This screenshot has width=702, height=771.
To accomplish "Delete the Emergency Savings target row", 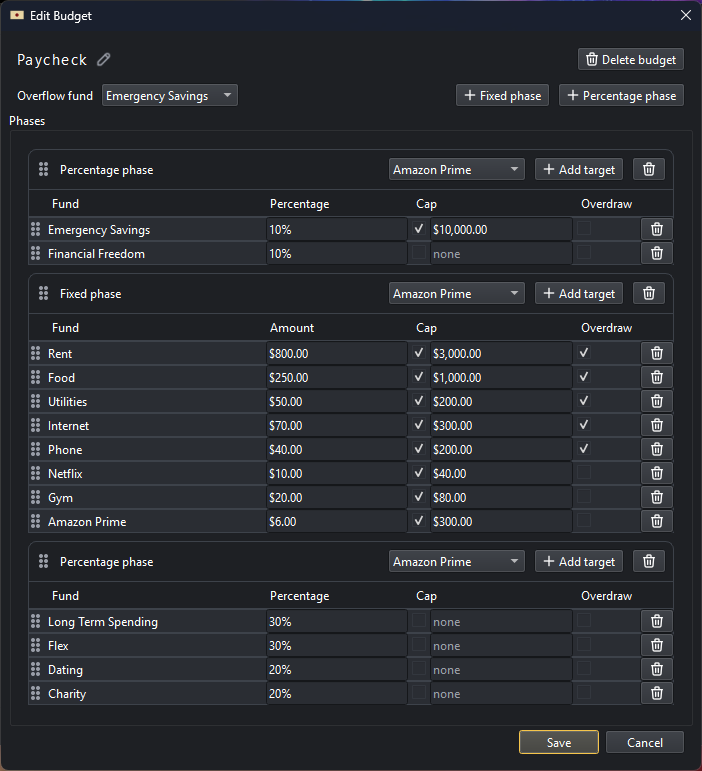I will tap(656, 230).
